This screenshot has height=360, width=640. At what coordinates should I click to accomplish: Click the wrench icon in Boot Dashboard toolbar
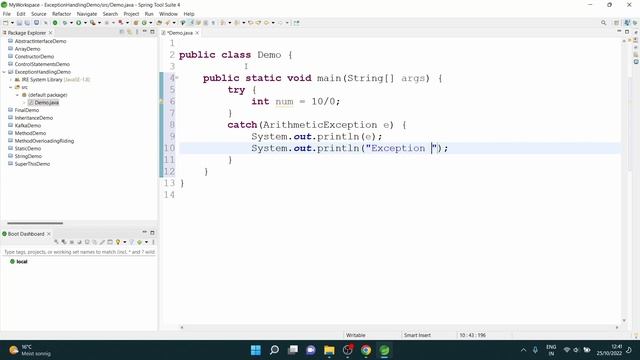(x=56, y=242)
